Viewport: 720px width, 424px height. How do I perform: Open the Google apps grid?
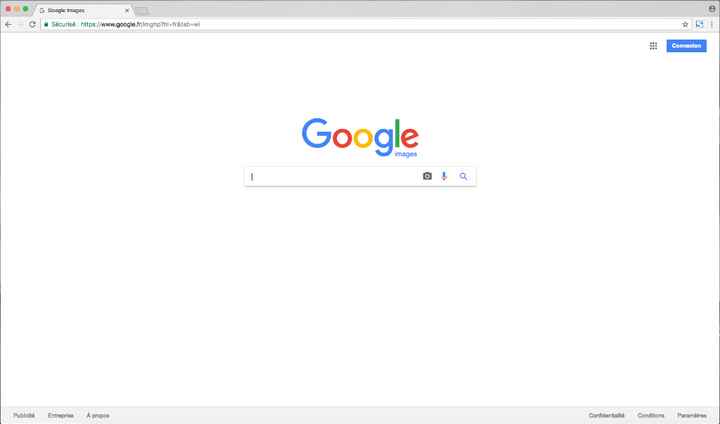click(x=653, y=45)
